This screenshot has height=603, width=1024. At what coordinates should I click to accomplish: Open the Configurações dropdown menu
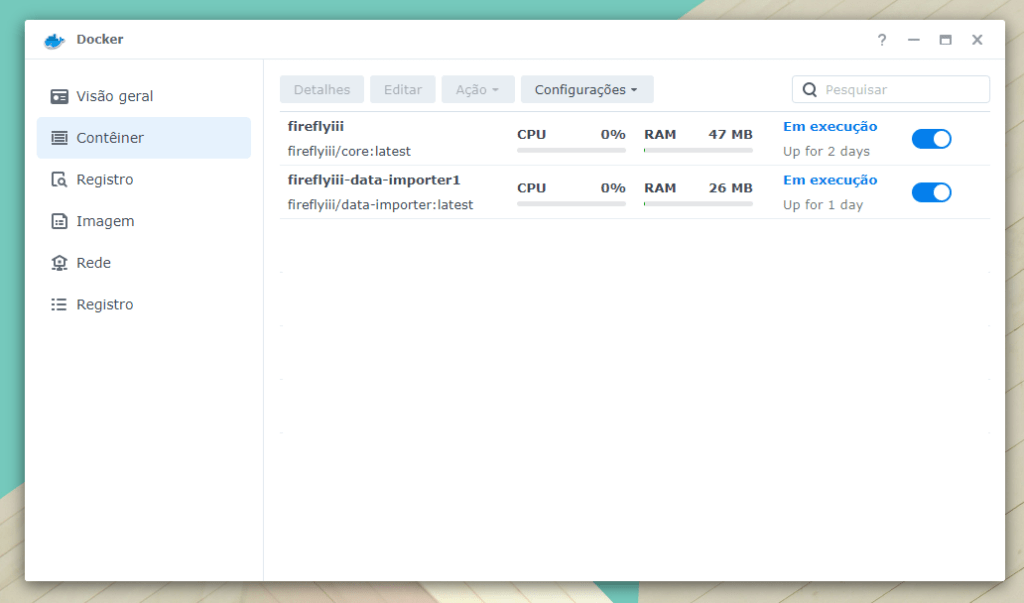586,90
